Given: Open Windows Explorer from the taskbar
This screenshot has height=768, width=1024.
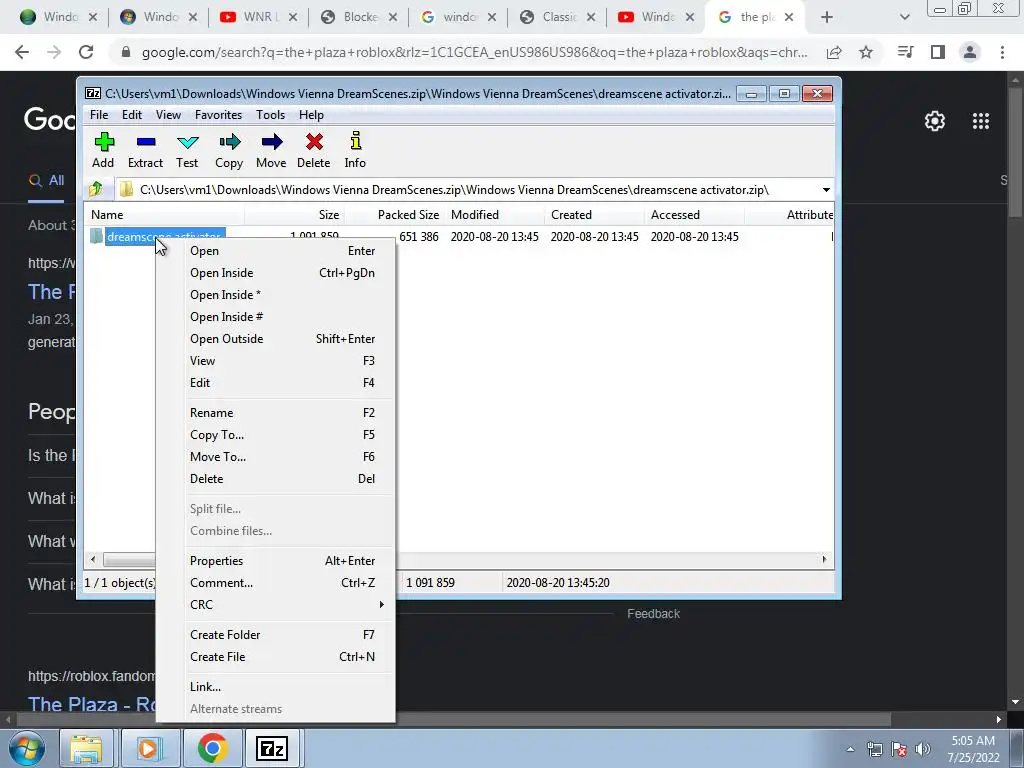Looking at the screenshot, I should tap(86, 748).
